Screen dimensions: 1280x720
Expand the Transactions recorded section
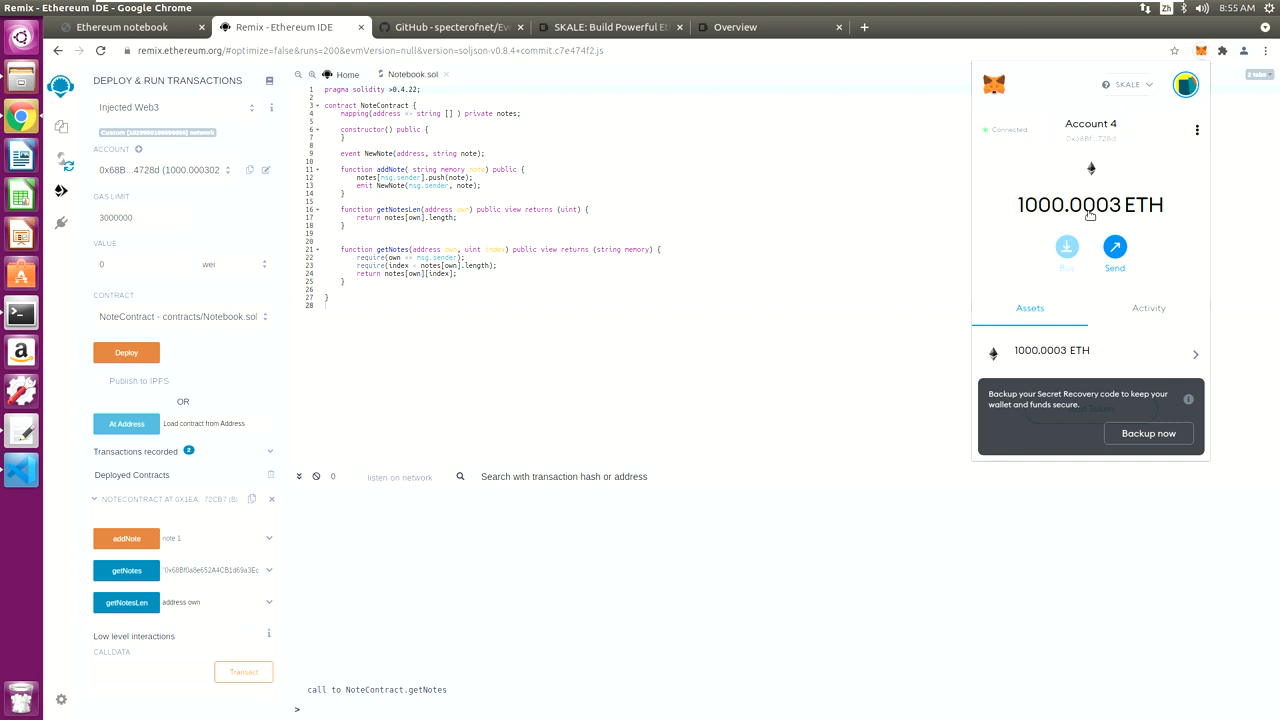point(270,451)
